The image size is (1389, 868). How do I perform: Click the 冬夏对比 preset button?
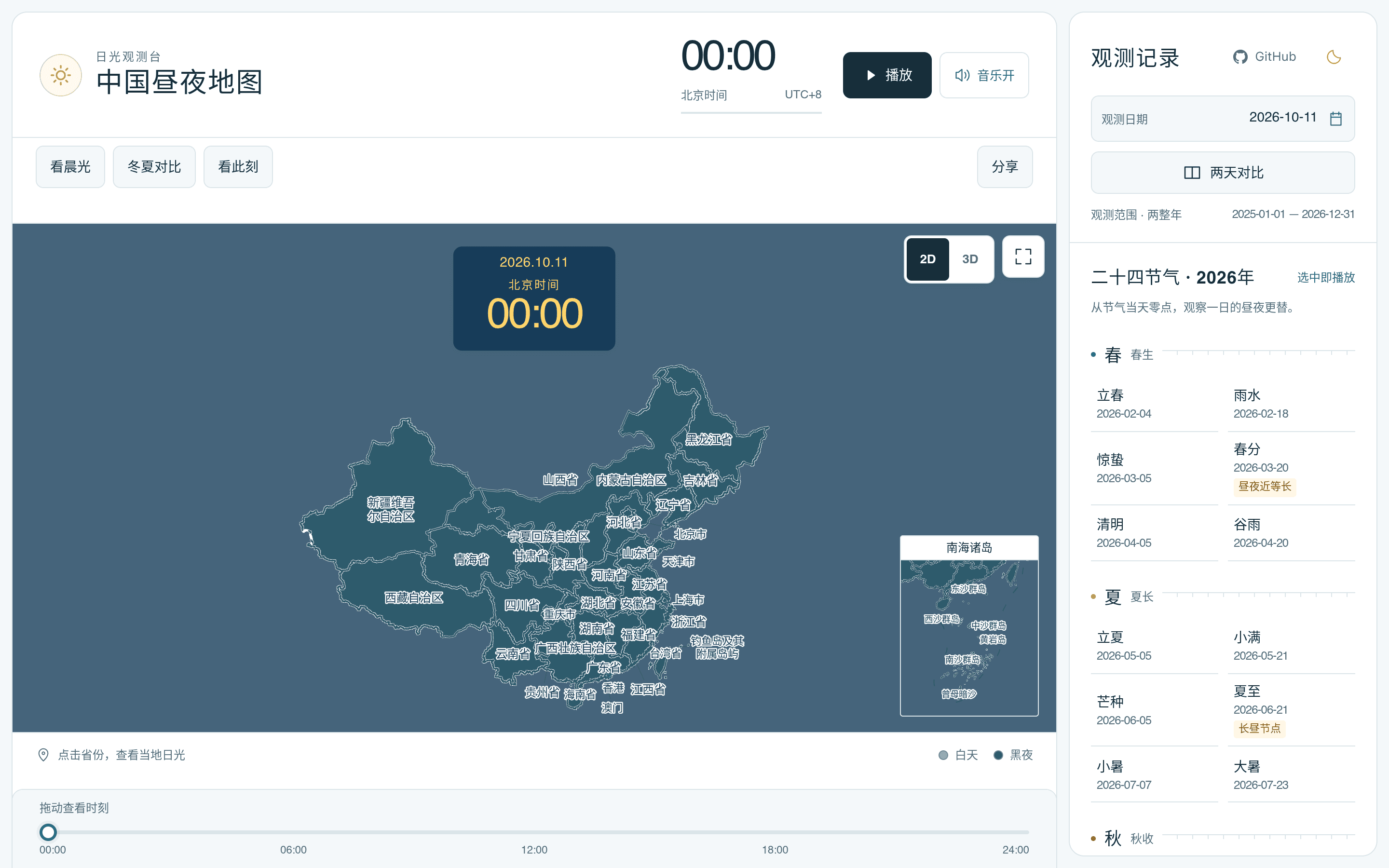[154, 166]
